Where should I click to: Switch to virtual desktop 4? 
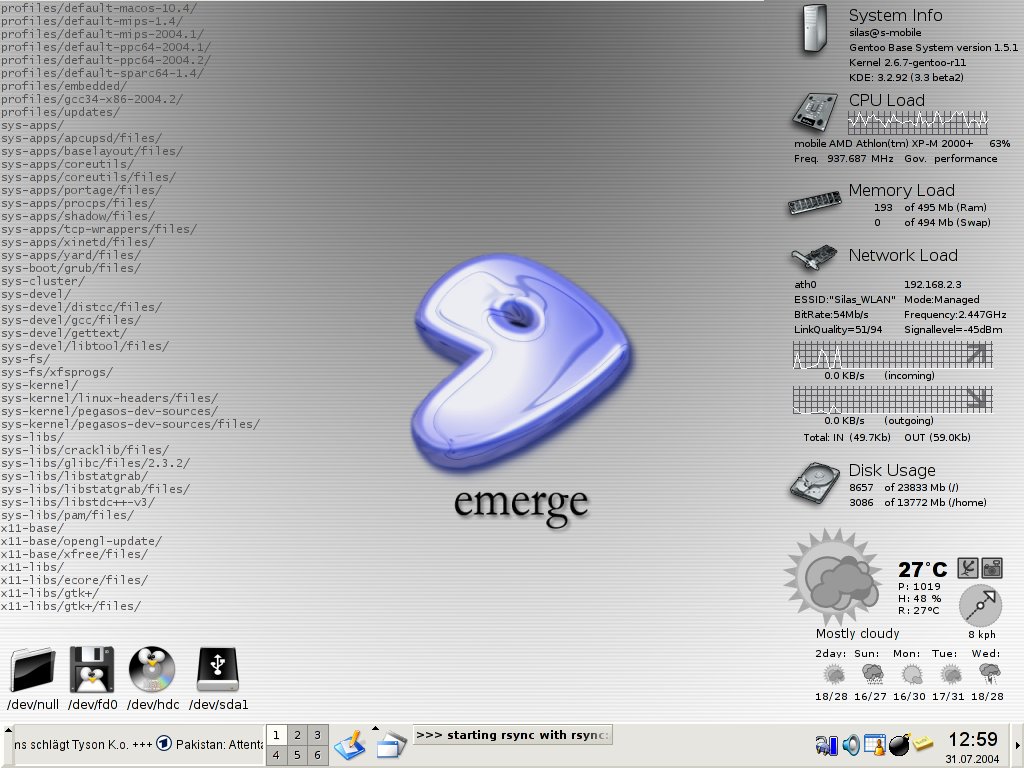(276, 755)
